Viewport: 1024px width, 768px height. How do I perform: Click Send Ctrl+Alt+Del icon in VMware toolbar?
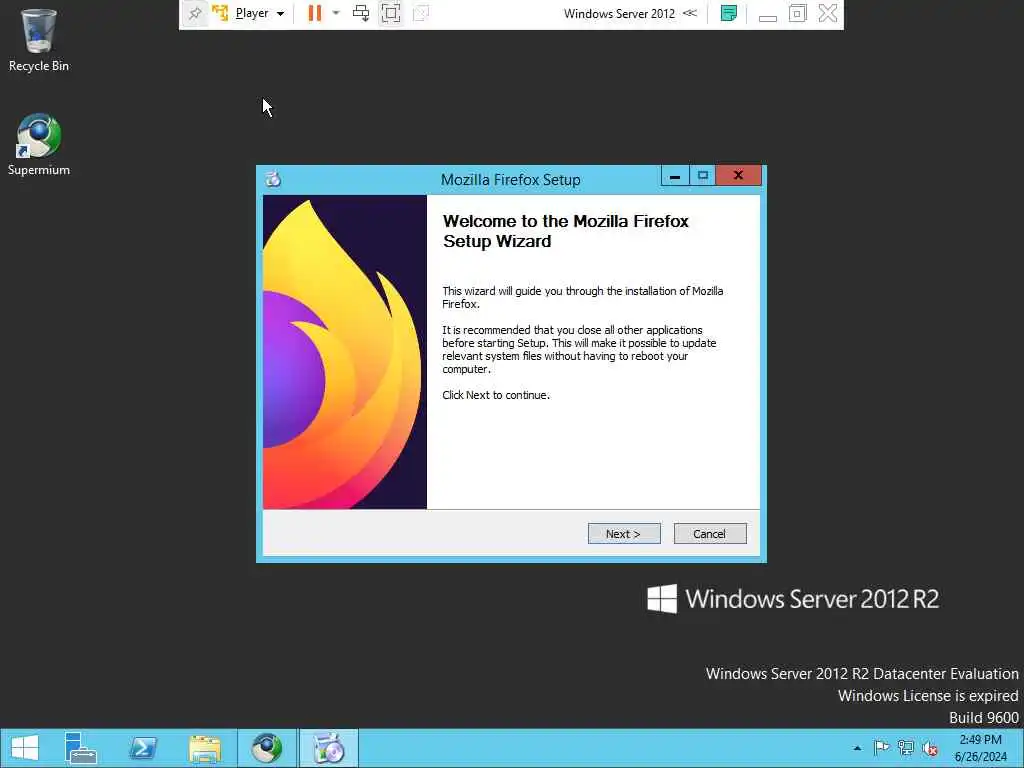(x=361, y=13)
